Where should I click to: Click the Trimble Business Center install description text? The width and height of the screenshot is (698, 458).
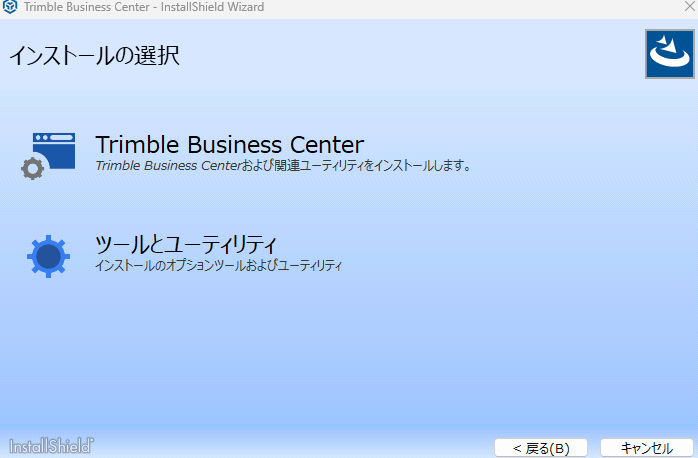pos(283,166)
